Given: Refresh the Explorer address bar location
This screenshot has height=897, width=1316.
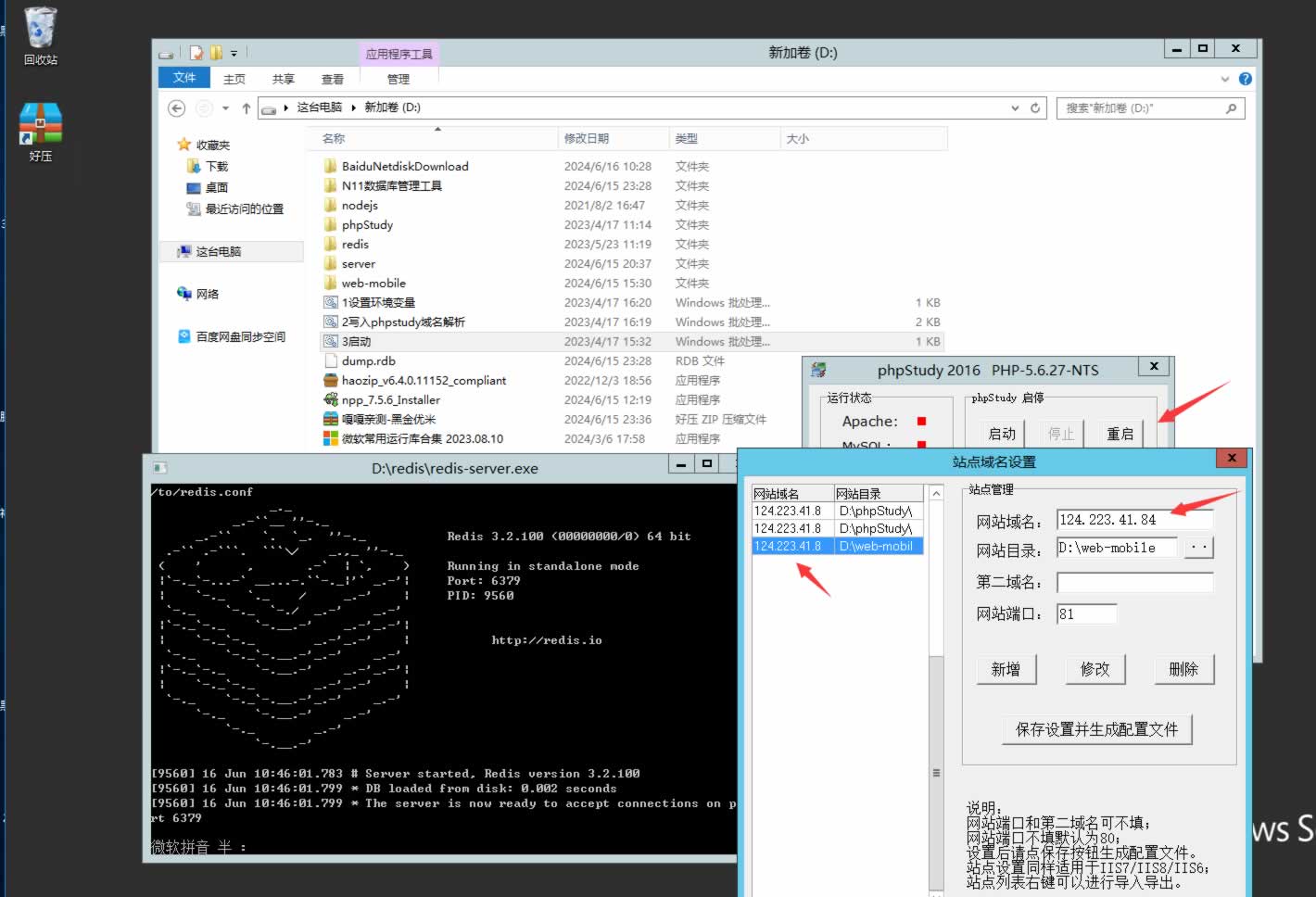Looking at the screenshot, I should tap(1035, 108).
